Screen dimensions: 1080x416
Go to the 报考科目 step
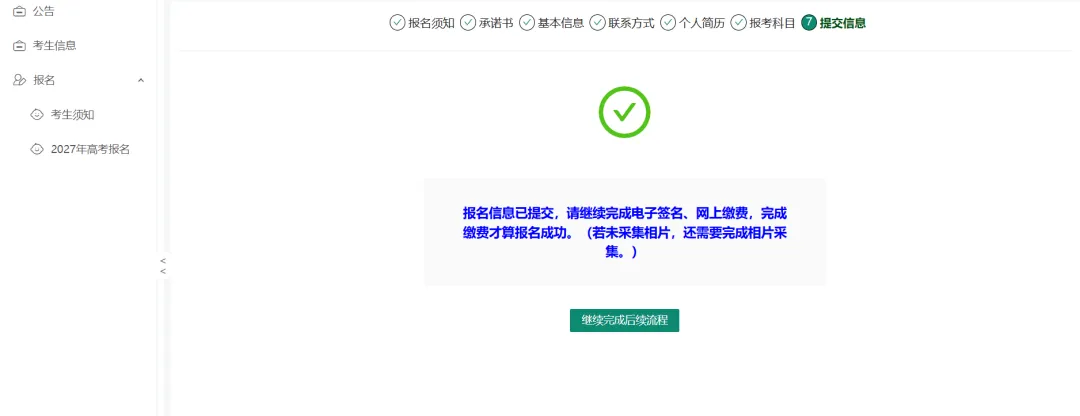pyautogui.click(x=773, y=23)
